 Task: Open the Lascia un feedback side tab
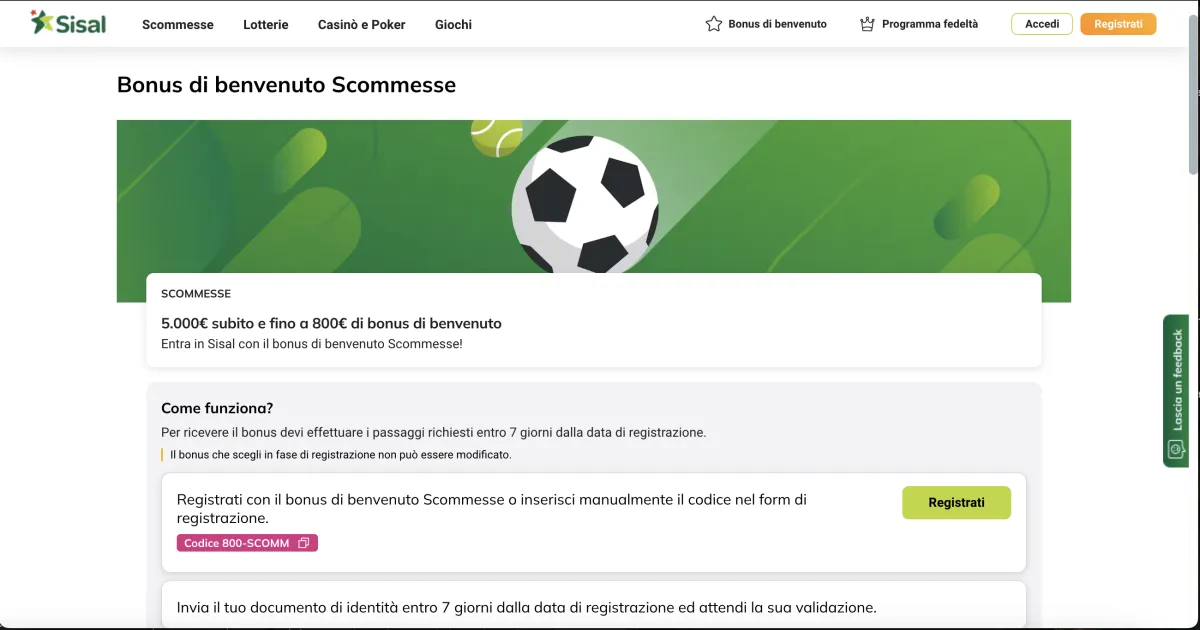click(1176, 391)
